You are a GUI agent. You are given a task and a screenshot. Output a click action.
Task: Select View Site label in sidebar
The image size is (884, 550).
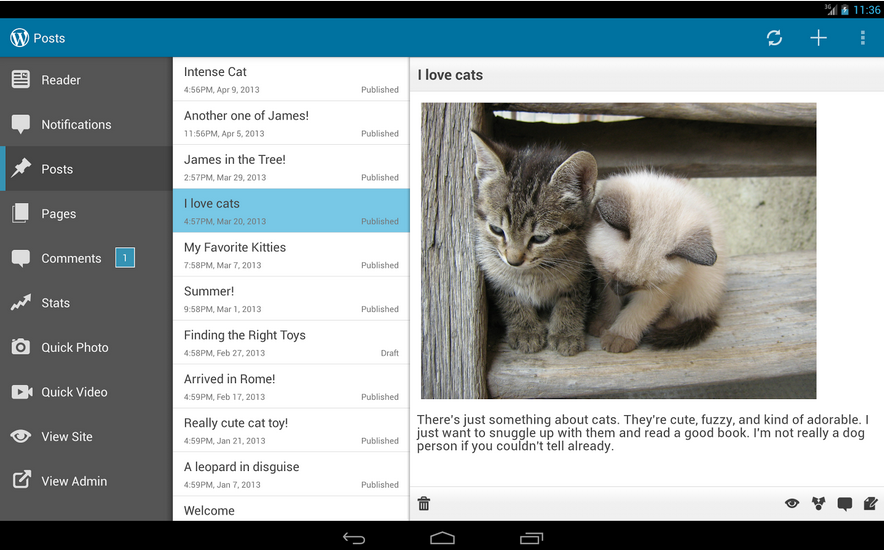[x=67, y=436]
